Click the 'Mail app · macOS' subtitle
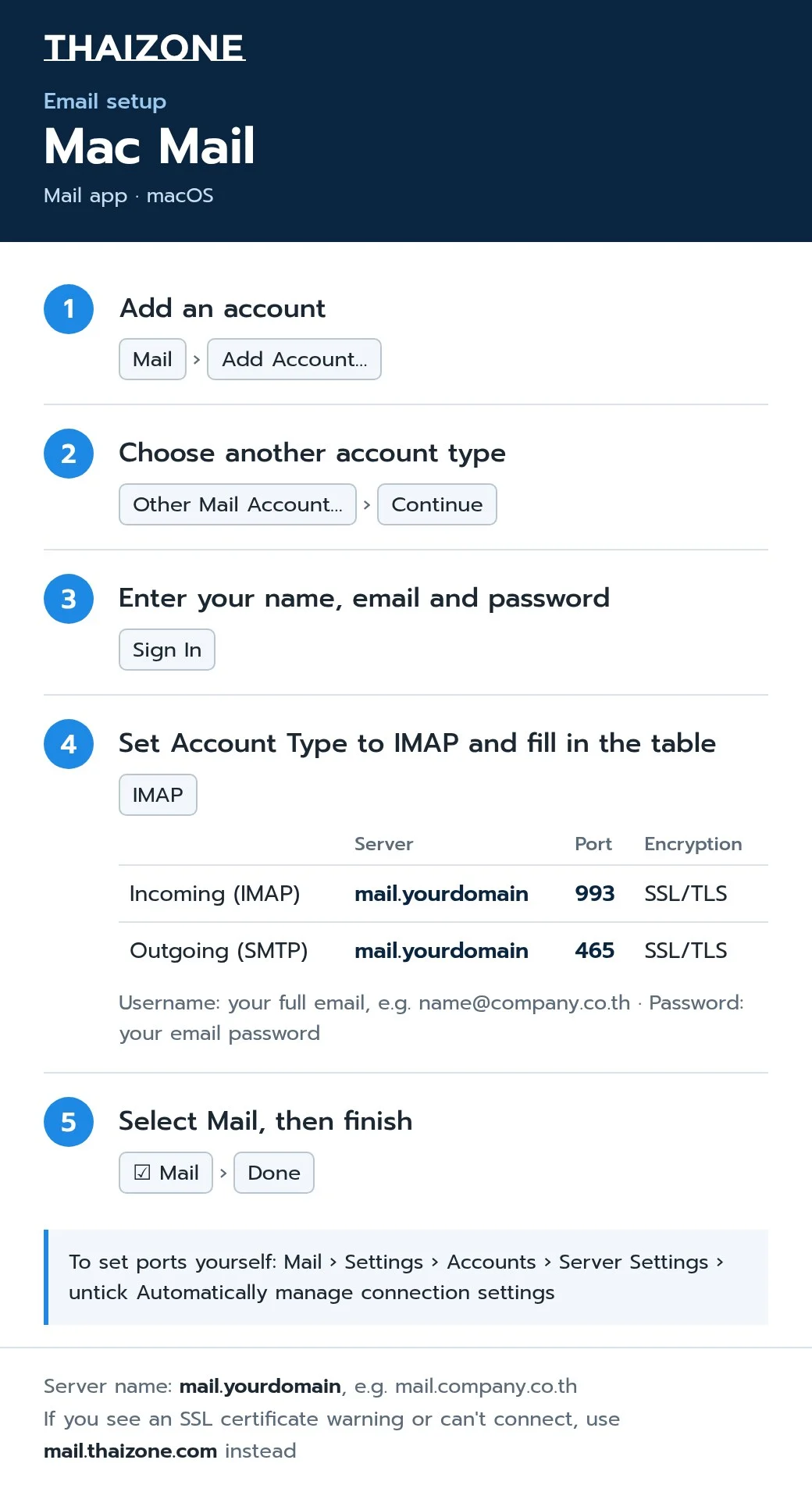The image size is (812, 1492). pos(128,195)
